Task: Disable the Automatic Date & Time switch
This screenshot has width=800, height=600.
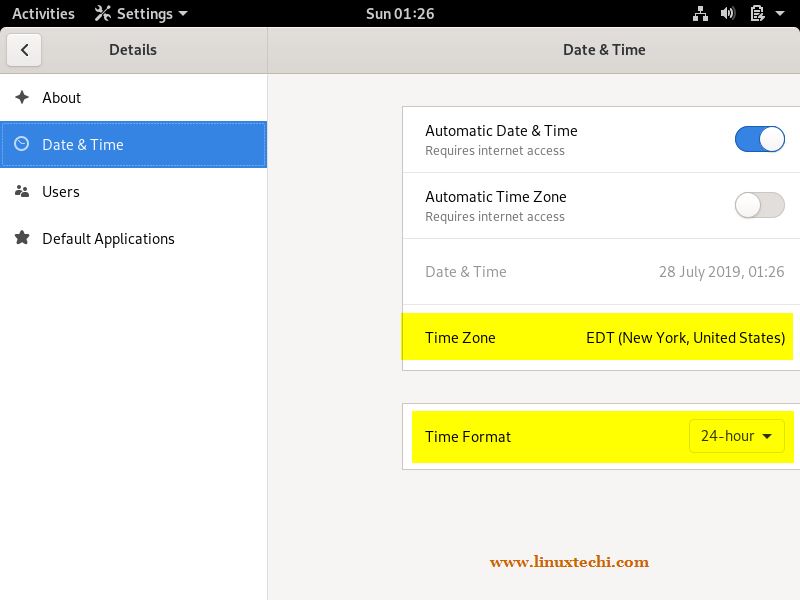Action: point(760,139)
